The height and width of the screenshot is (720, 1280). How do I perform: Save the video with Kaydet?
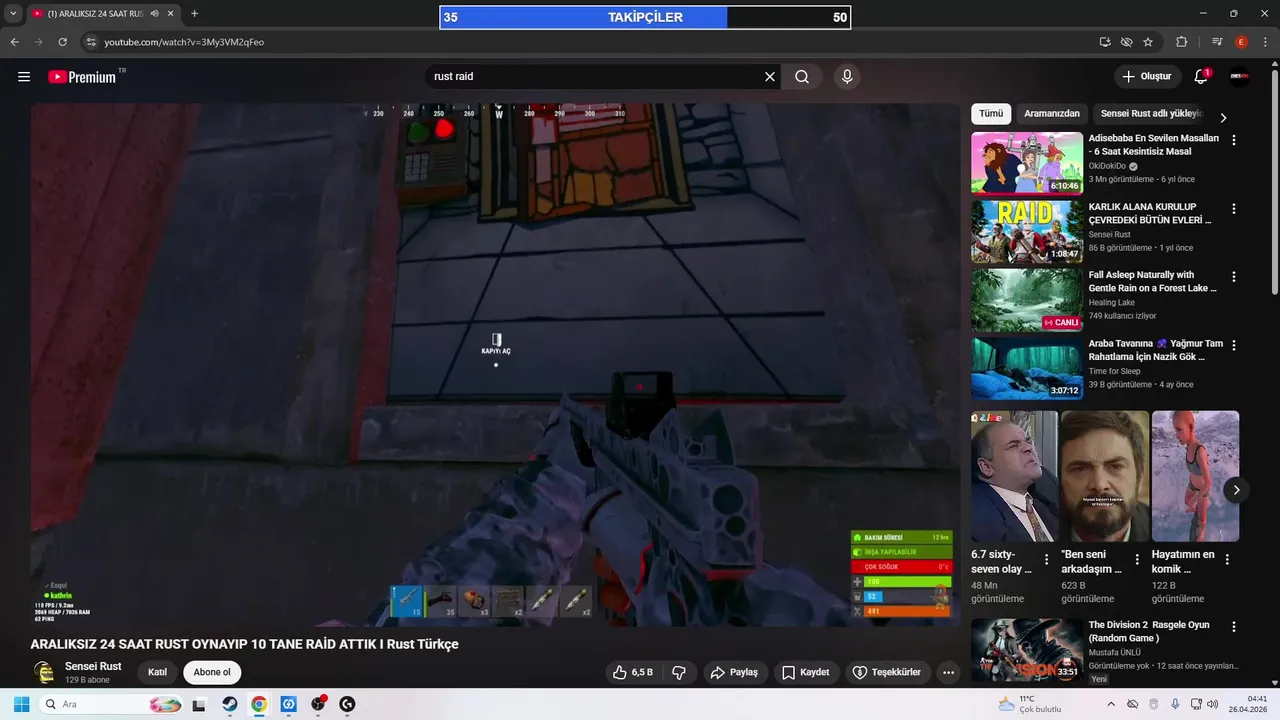point(806,672)
